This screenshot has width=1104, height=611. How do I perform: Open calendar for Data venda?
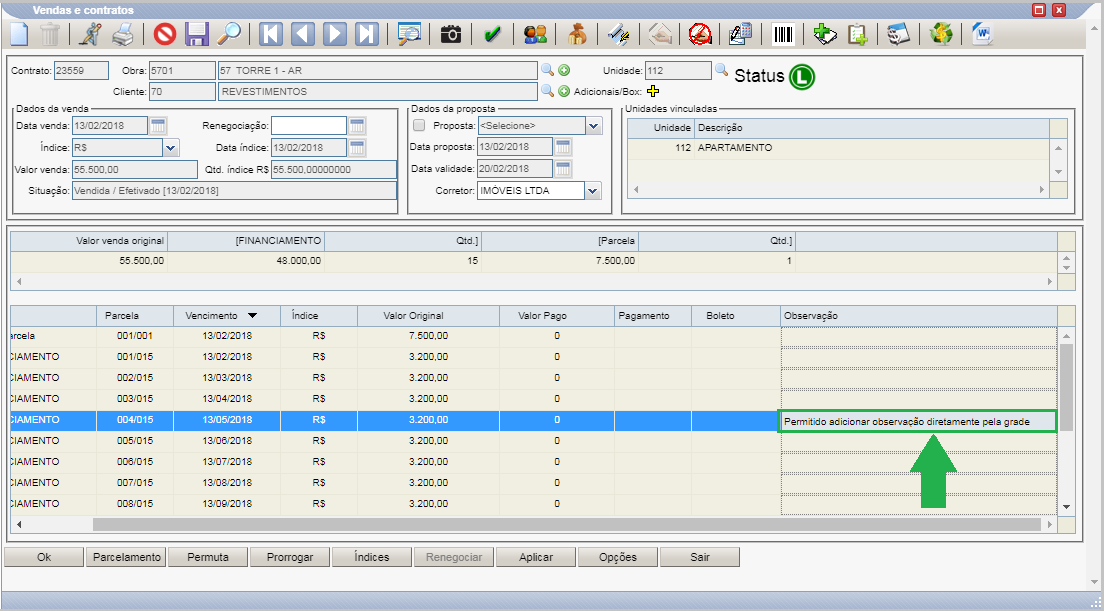tap(158, 126)
